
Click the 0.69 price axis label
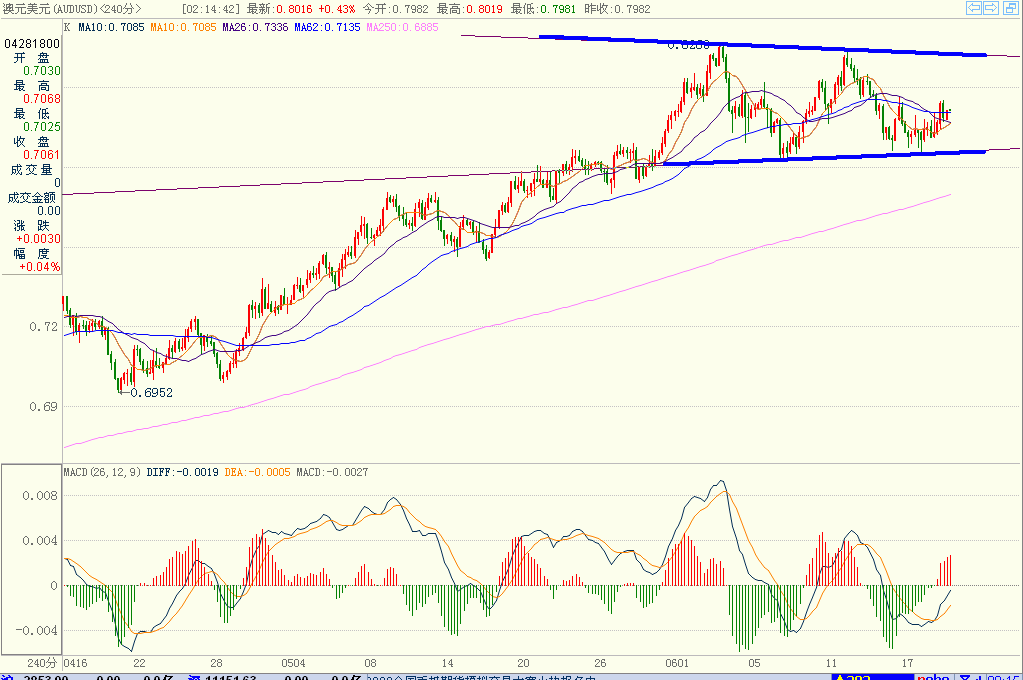[x=44, y=407]
